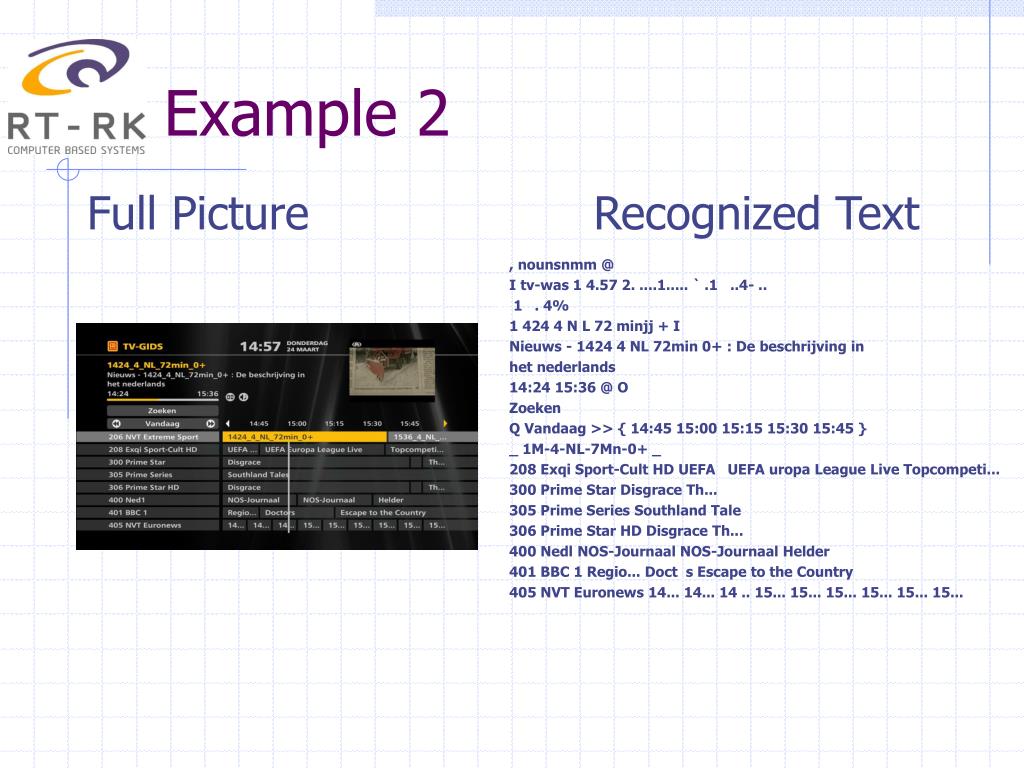1024x768 pixels.
Task: Click the Zoeken search button
Action: click(x=162, y=411)
